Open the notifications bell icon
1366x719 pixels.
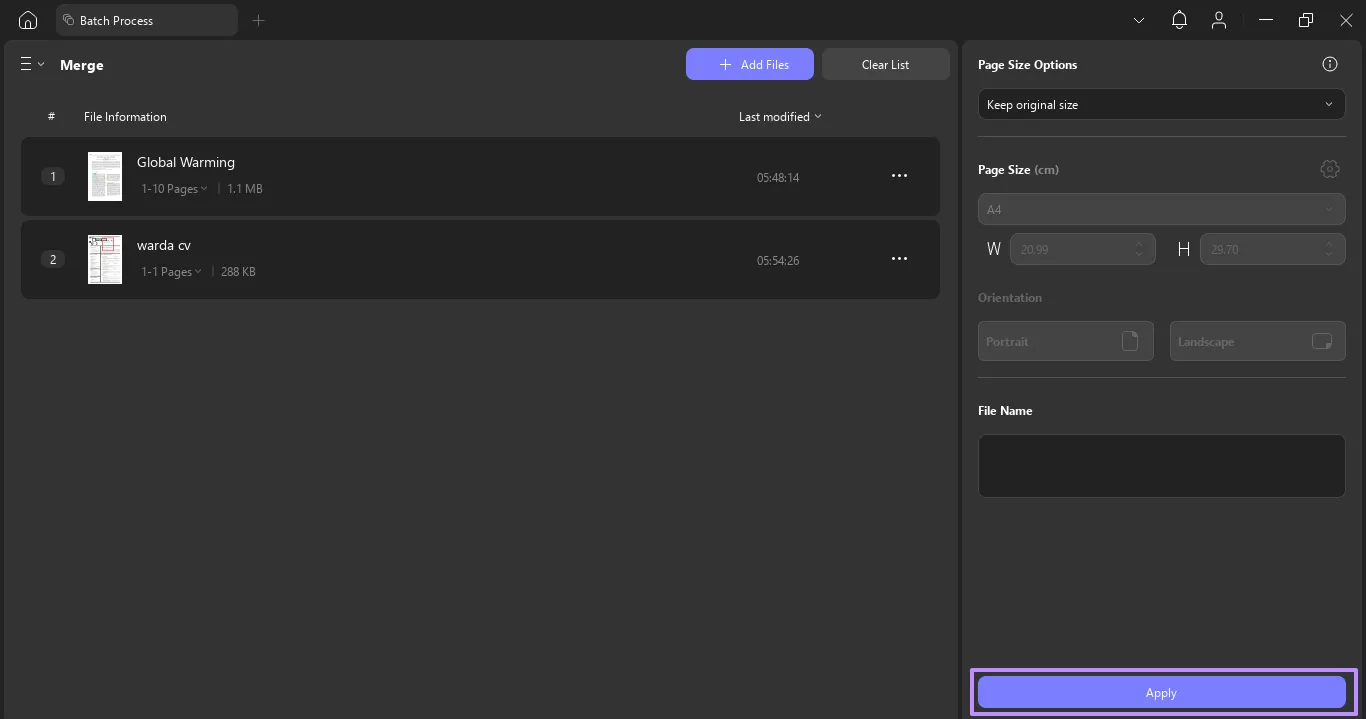click(1179, 20)
